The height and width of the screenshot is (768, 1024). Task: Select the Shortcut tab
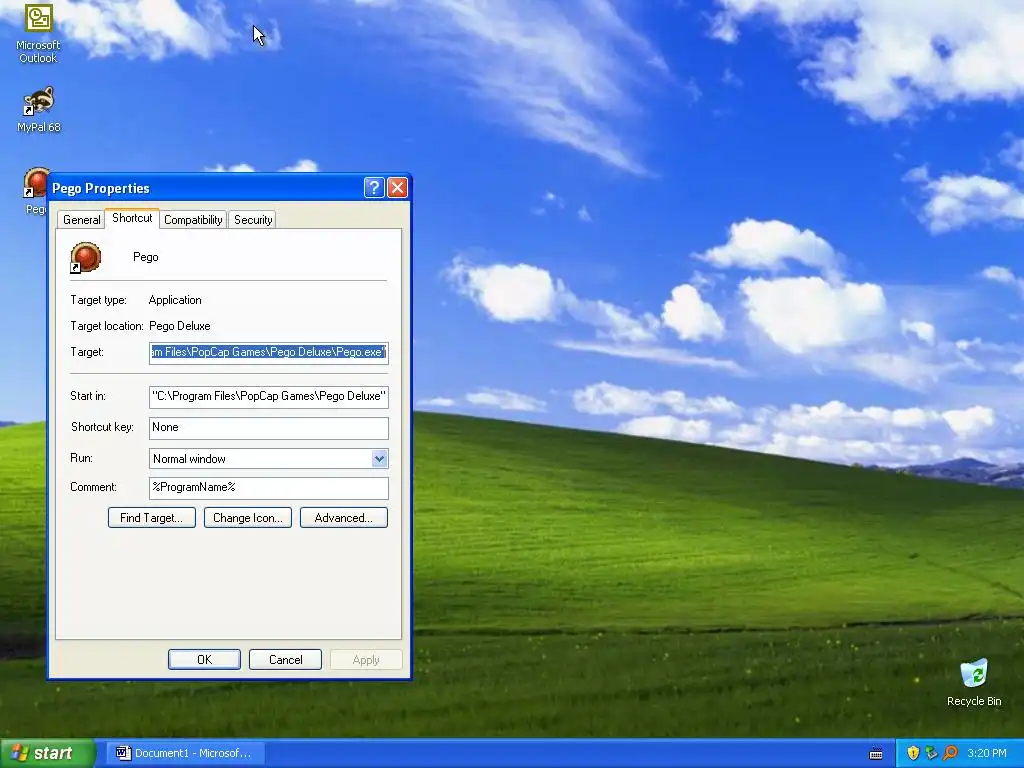(x=132, y=218)
